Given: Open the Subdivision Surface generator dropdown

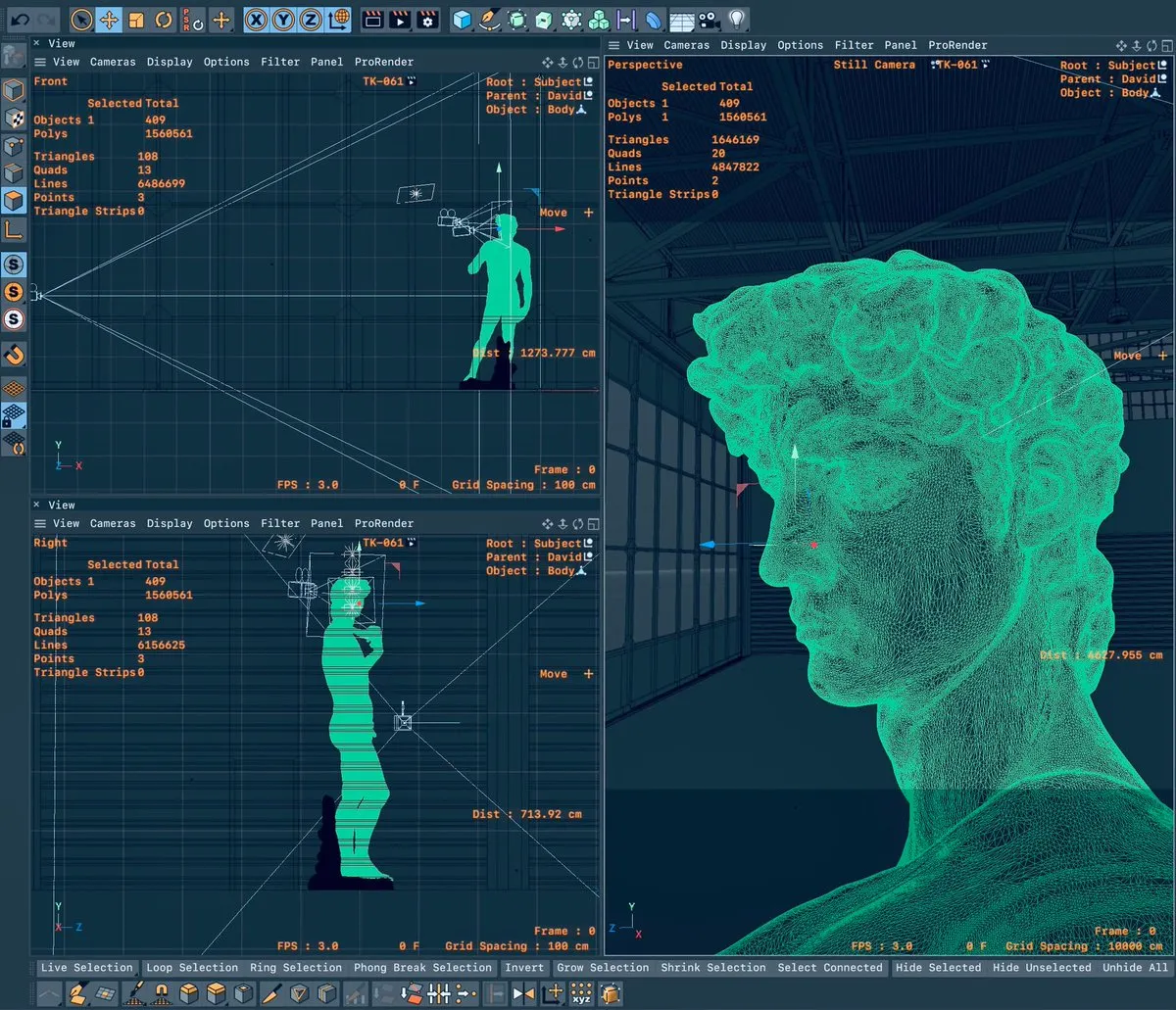Looking at the screenshot, I should click(517, 19).
